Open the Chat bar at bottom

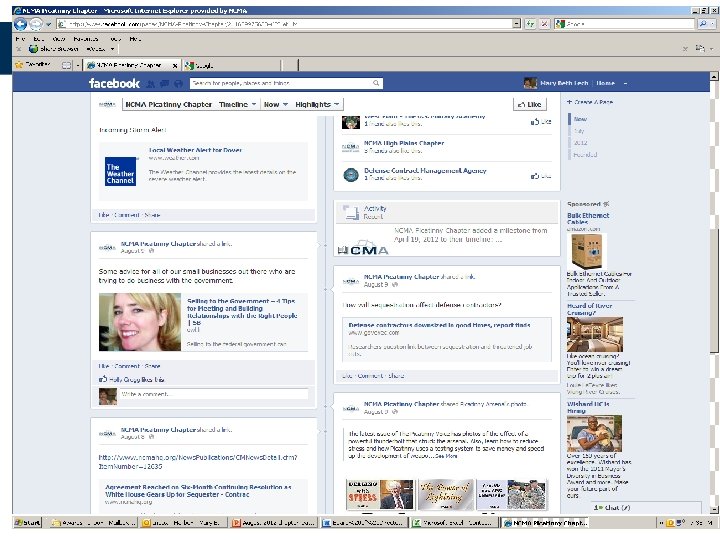click(x=645, y=507)
